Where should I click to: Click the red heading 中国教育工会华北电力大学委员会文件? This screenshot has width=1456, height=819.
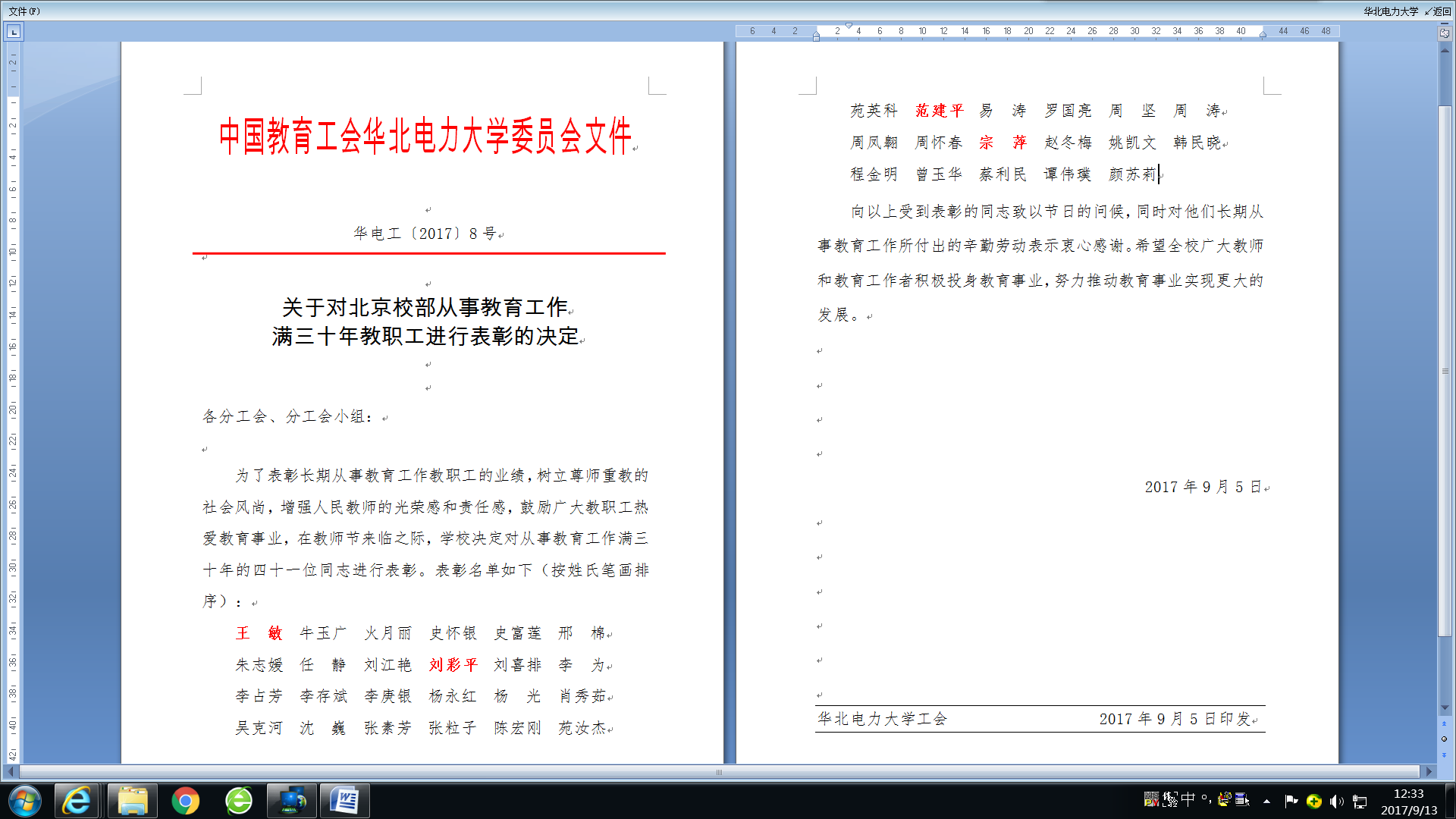coord(425,136)
